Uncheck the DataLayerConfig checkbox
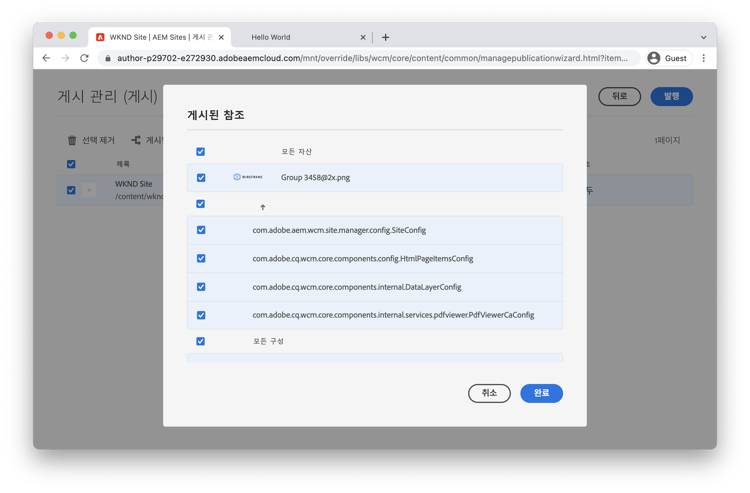 point(201,287)
